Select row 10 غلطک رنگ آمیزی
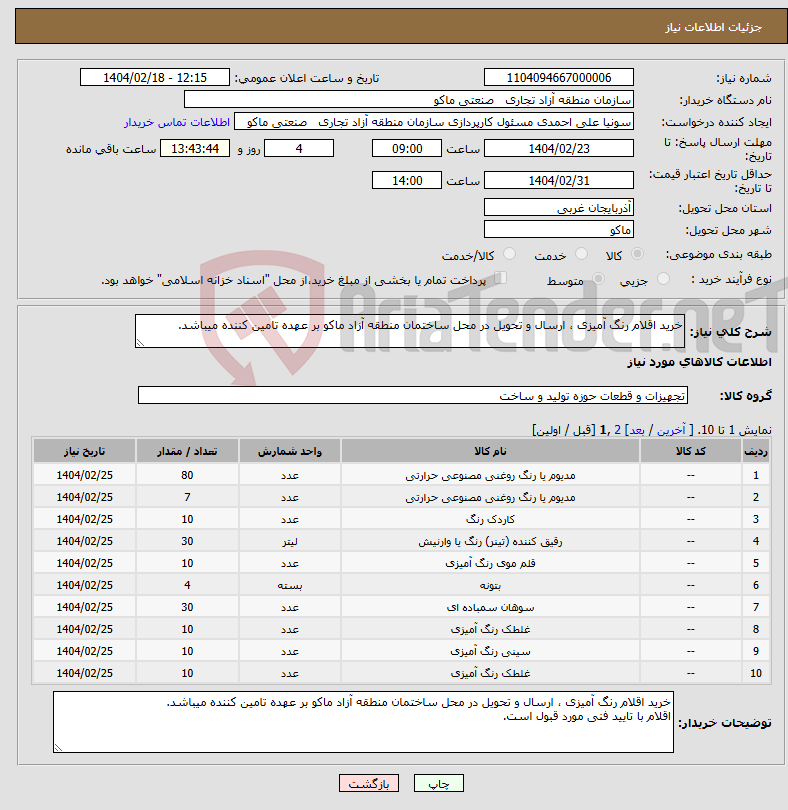Viewport: 788px width, 810px height. coord(490,673)
